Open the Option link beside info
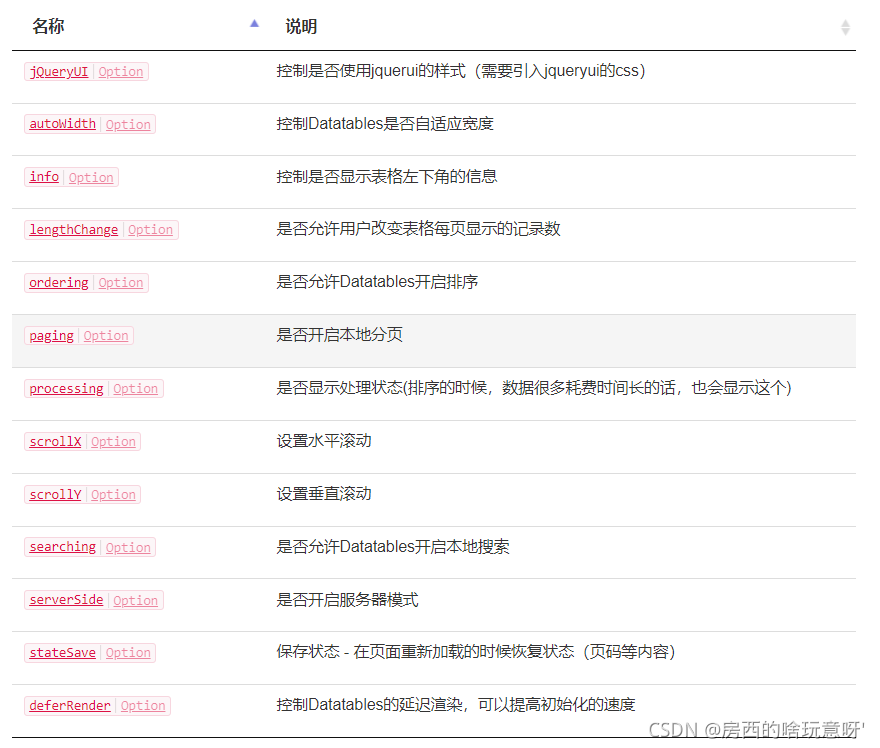The height and width of the screenshot is (748, 880). (91, 177)
